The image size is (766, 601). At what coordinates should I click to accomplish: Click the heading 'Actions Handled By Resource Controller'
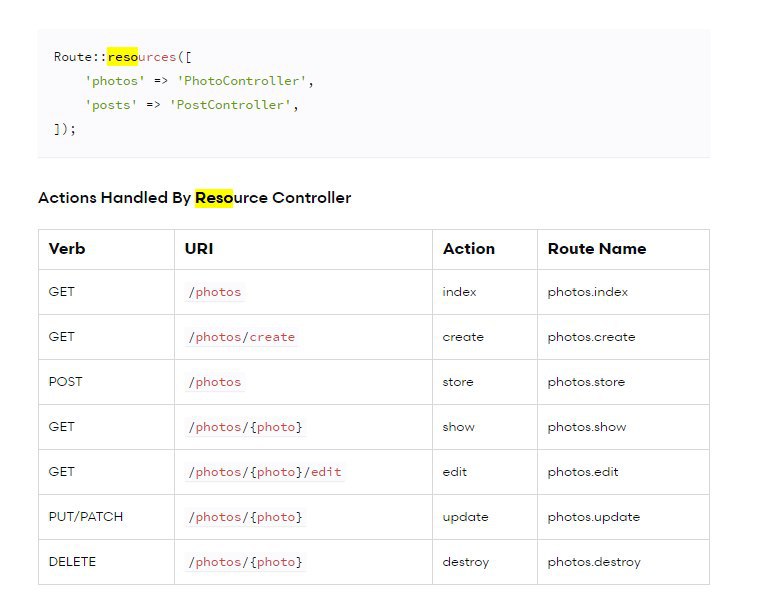194,198
